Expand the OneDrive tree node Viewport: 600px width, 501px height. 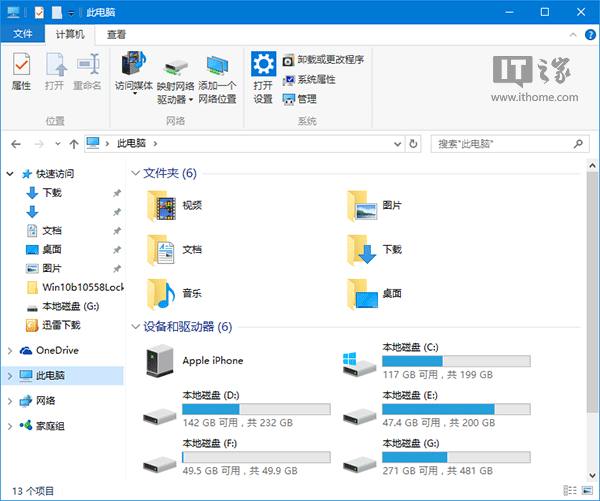tap(10, 350)
